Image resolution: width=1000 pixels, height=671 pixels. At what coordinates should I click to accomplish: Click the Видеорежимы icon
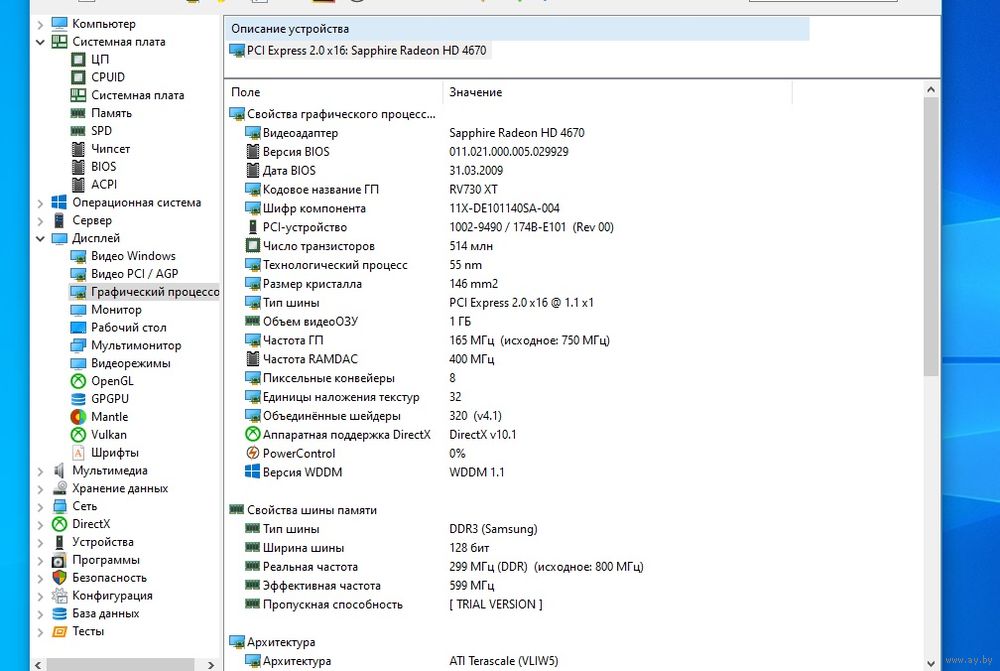(78, 363)
